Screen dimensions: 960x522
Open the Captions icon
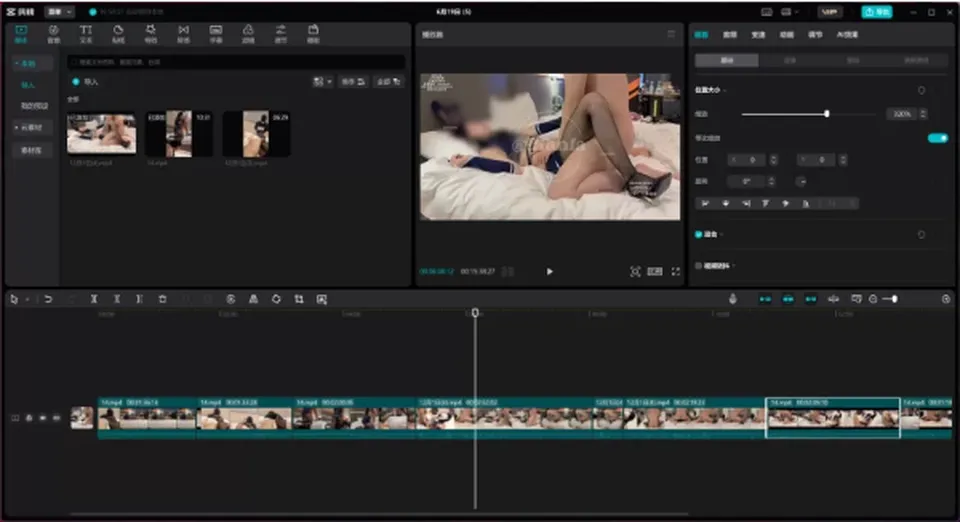tap(216, 34)
